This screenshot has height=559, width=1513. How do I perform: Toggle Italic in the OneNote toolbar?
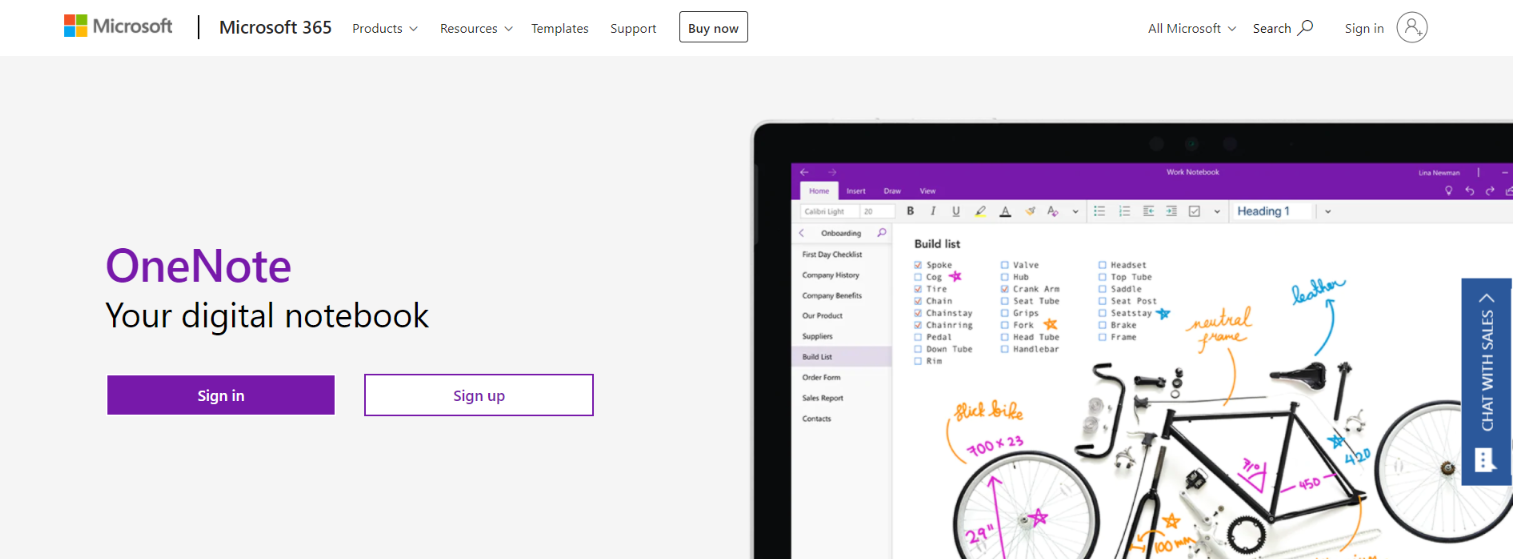(933, 211)
